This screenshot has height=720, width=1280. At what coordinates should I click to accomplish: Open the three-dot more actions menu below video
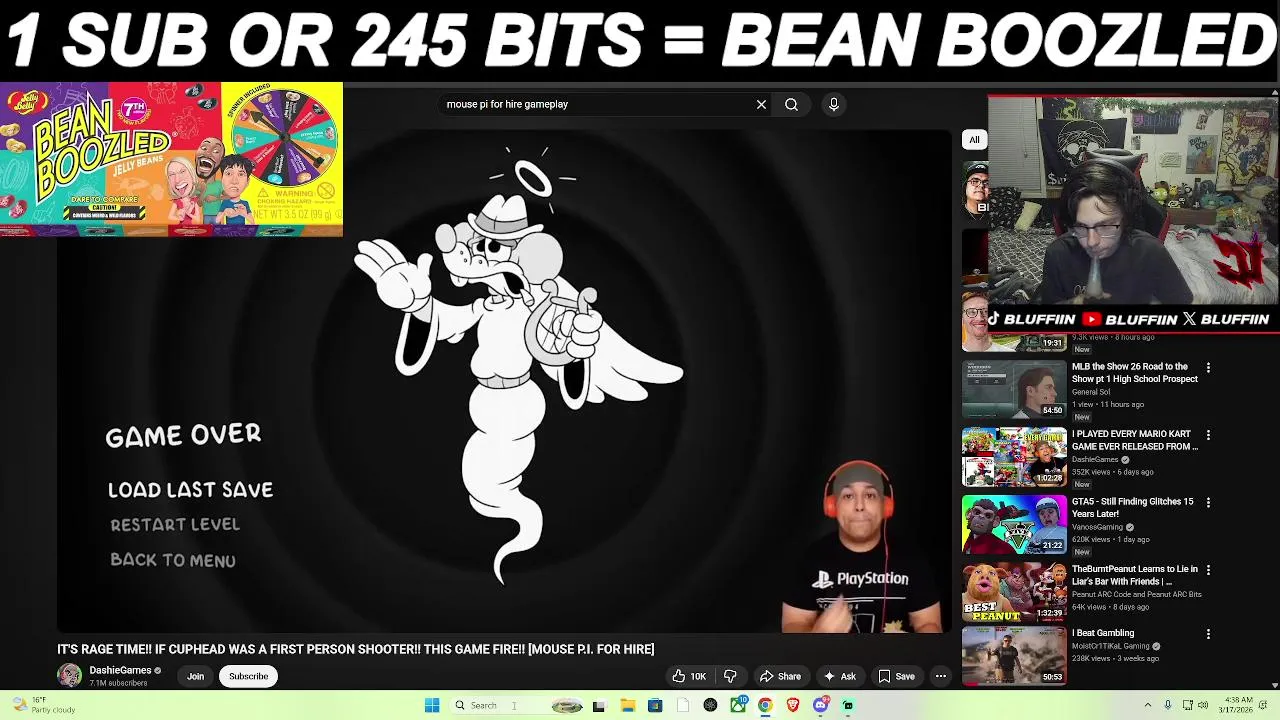coord(940,677)
